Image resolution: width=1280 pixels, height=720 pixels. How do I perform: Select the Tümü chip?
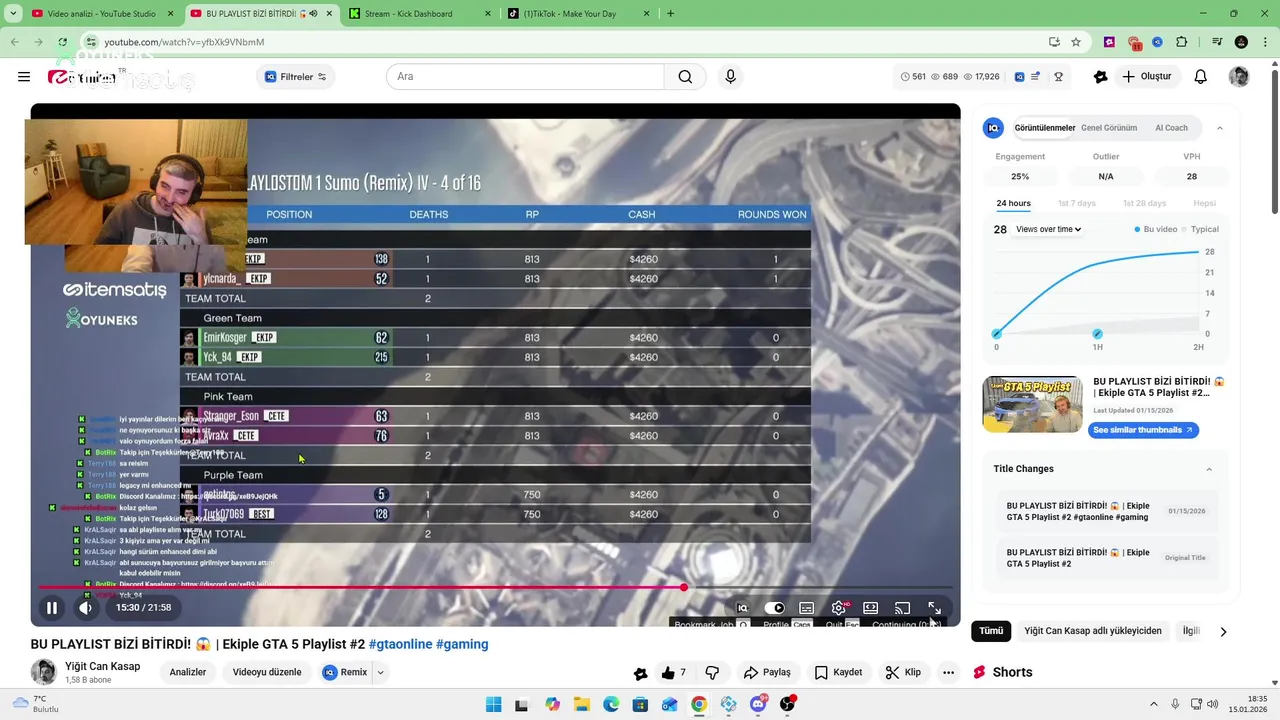[x=991, y=631]
